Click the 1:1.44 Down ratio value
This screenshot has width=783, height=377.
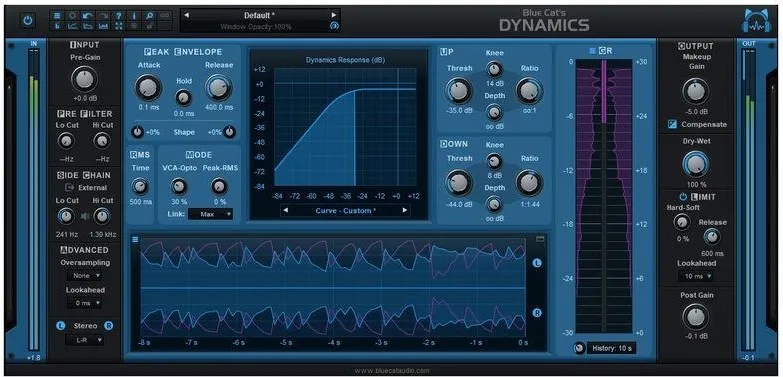(529, 204)
